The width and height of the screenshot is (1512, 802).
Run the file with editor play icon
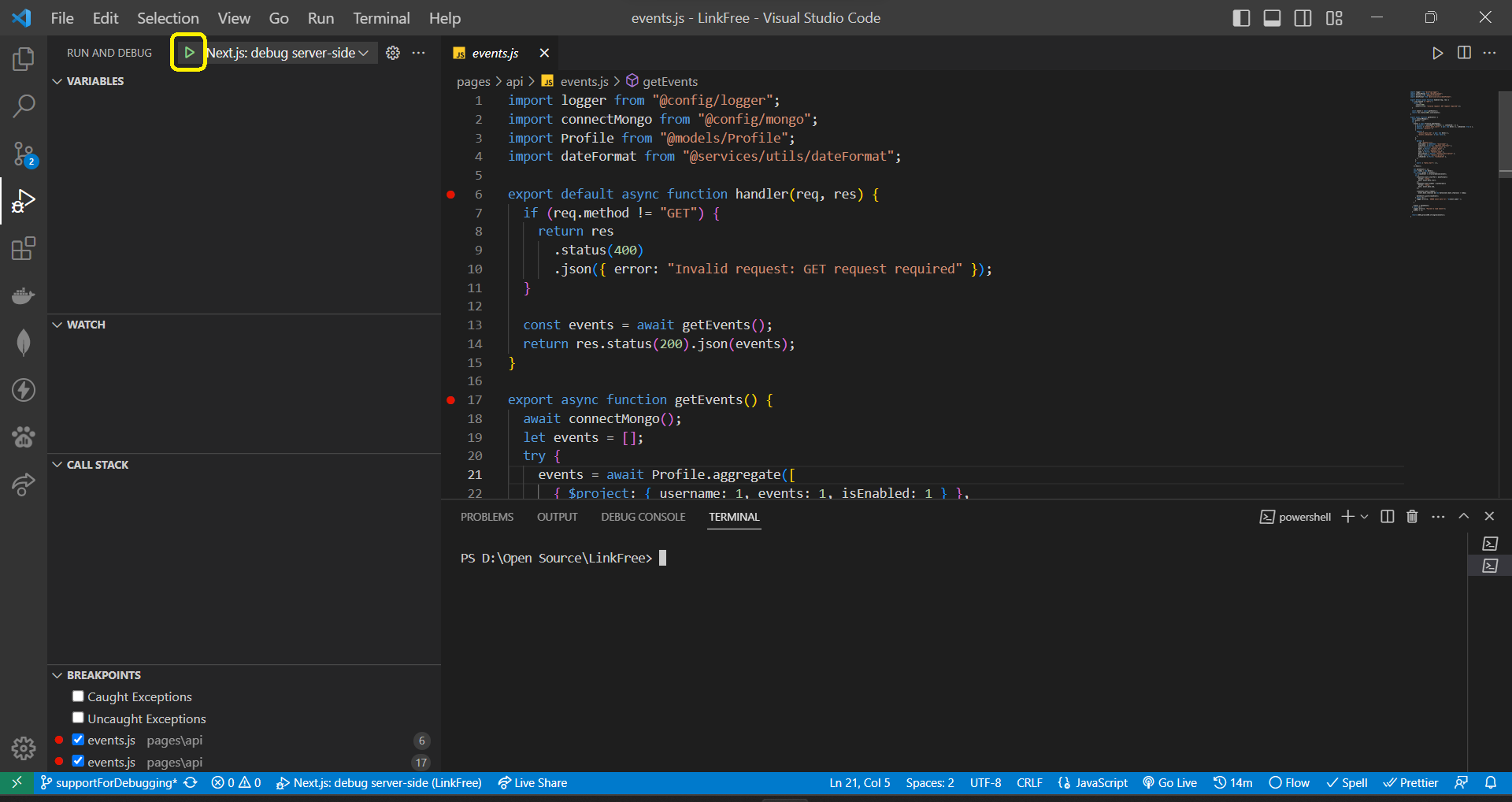1437,53
